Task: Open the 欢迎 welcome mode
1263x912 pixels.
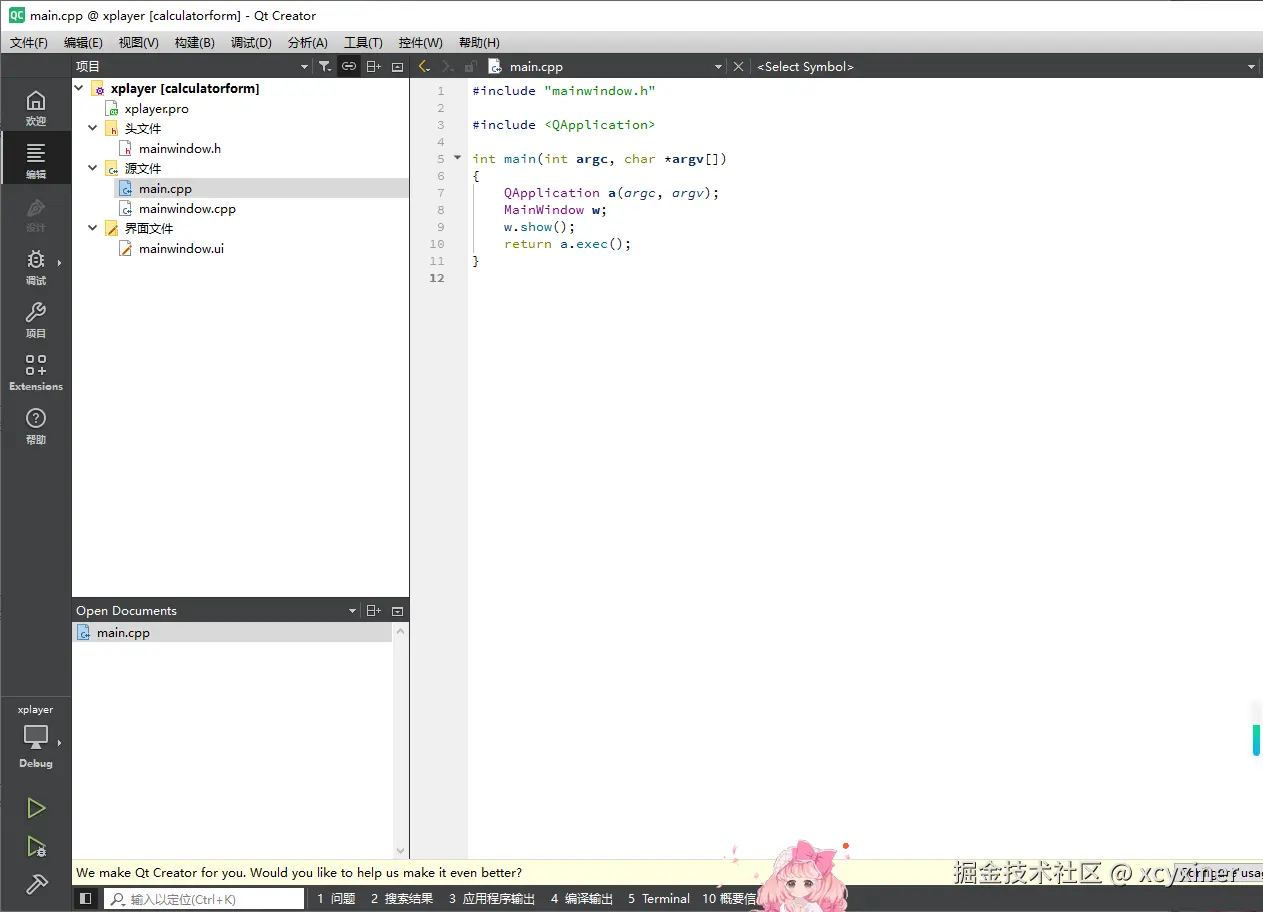Action: tap(36, 108)
